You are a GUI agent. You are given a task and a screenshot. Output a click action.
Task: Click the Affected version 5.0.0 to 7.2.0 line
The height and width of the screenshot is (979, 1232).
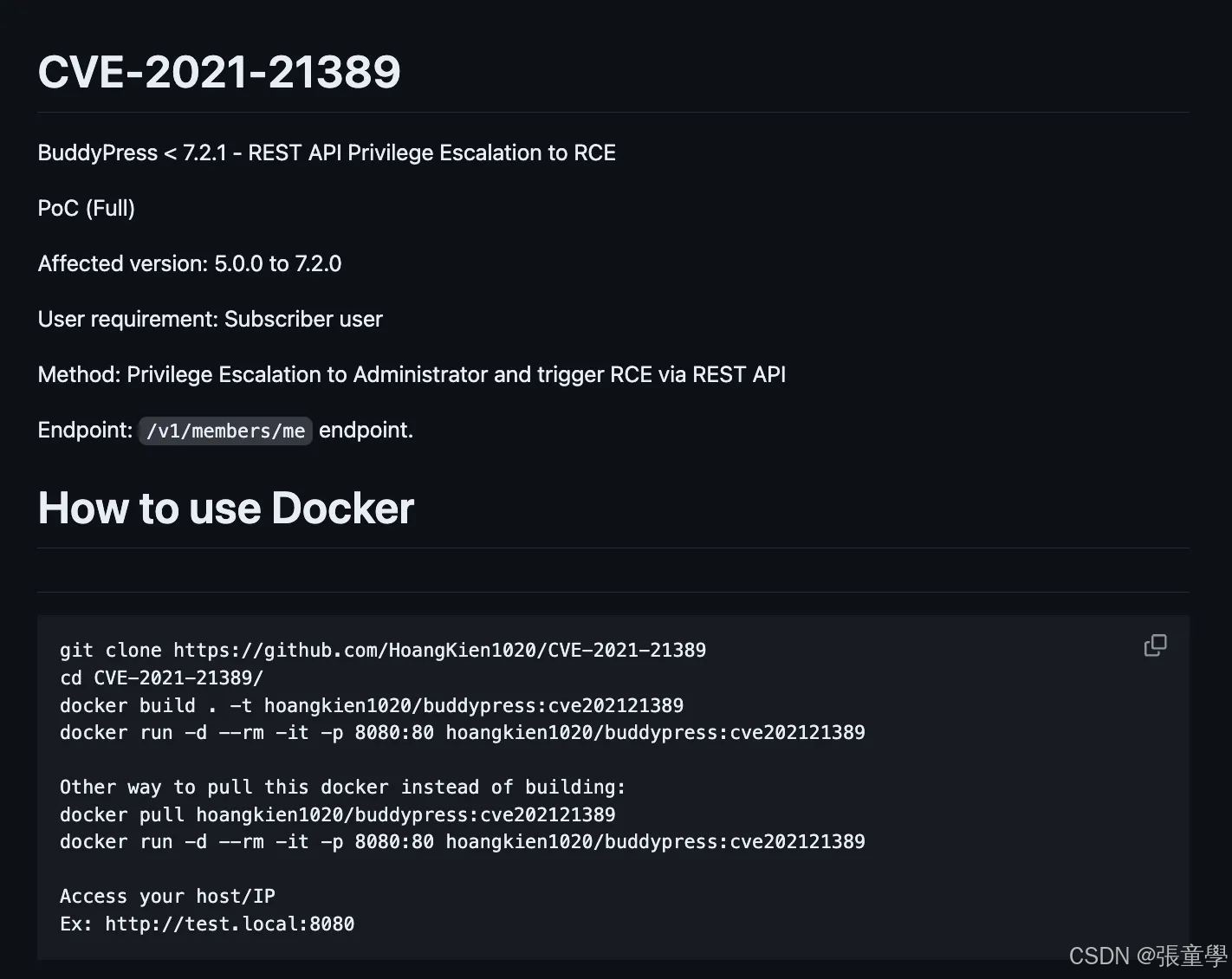(x=190, y=264)
